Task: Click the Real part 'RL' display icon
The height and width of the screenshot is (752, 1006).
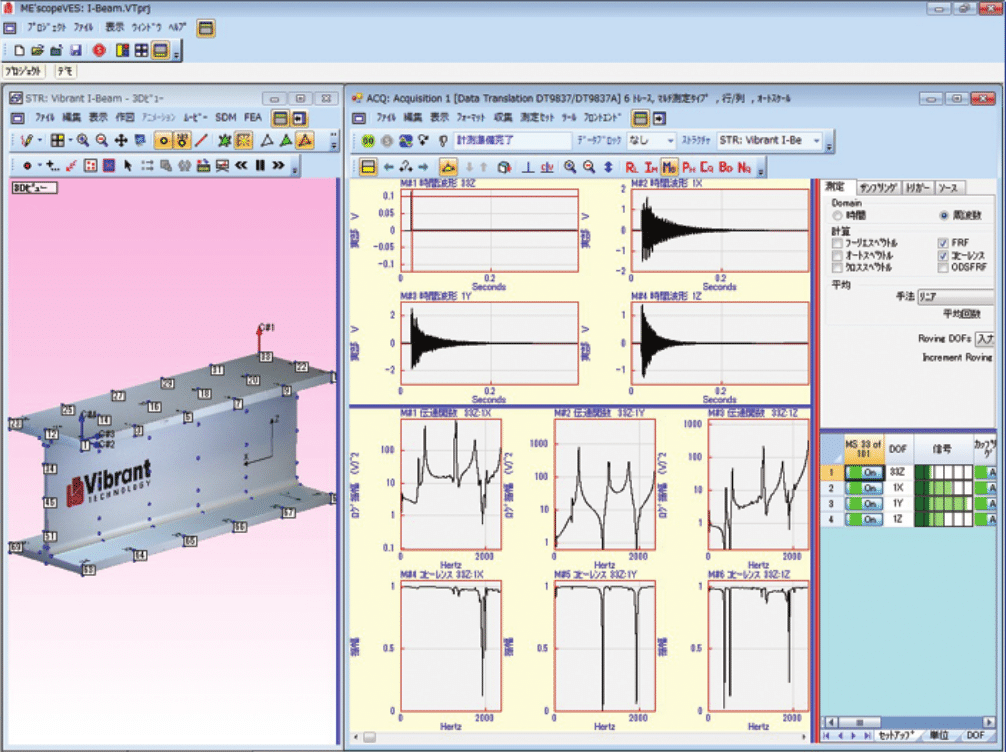Action: [631, 167]
